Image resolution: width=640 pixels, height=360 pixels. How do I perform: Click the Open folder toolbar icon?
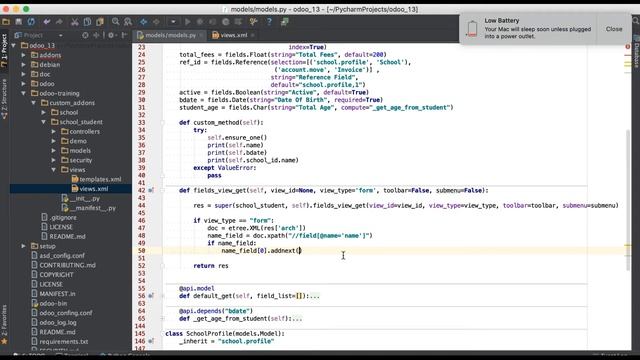coord(6,22)
